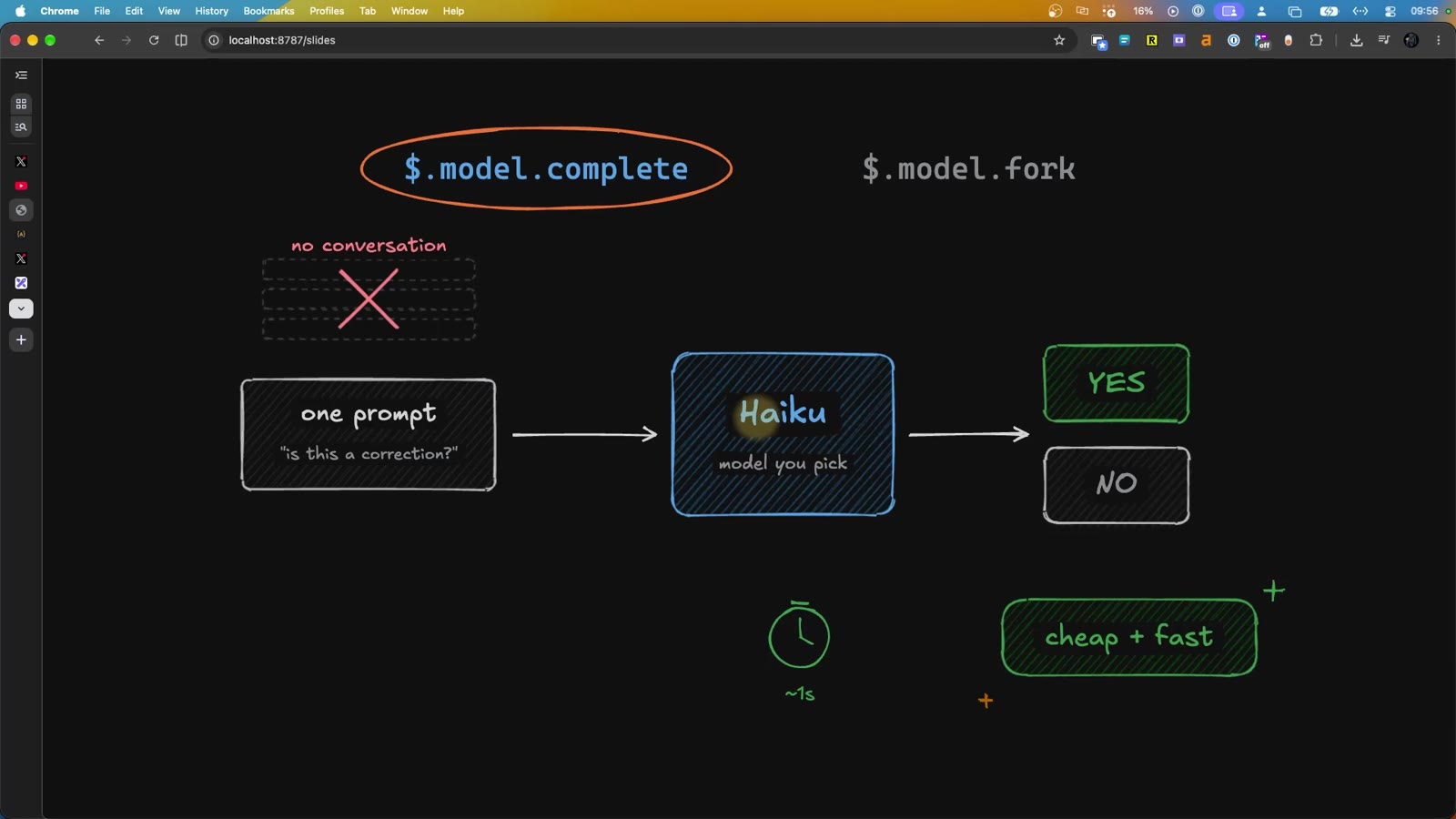1456x819 pixels.
Task: Open the Profiles menu
Action: coord(327,11)
